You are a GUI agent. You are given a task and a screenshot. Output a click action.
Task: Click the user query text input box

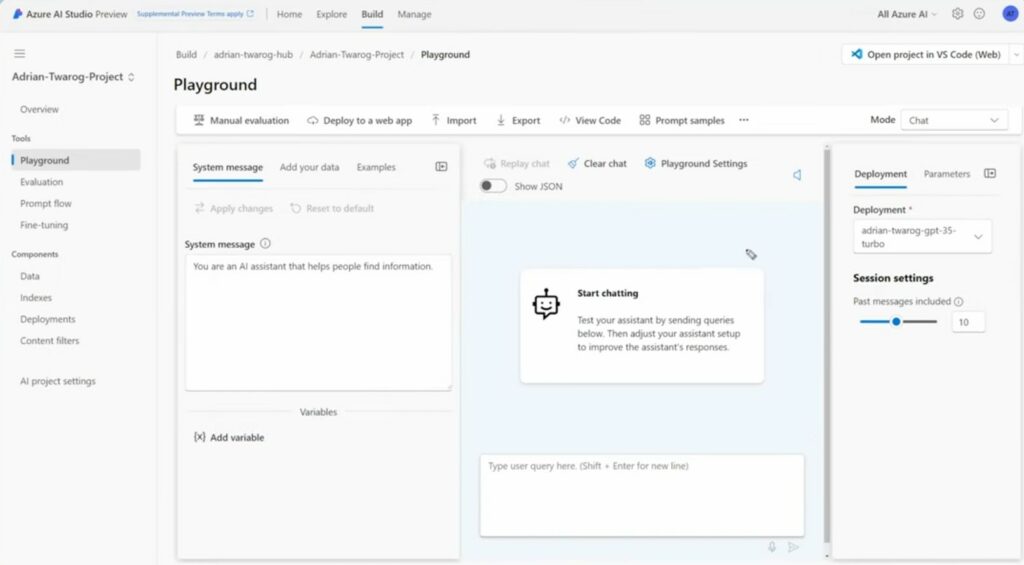point(641,495)
